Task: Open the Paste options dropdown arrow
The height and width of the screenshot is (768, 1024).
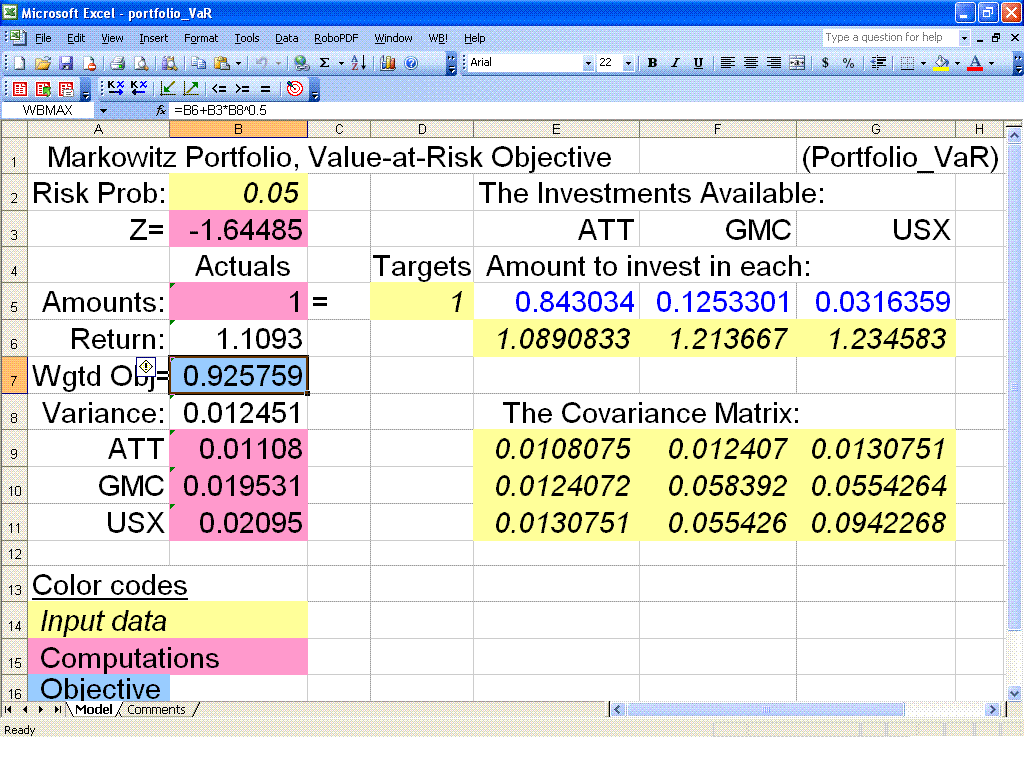Action: tap(238, 63)
